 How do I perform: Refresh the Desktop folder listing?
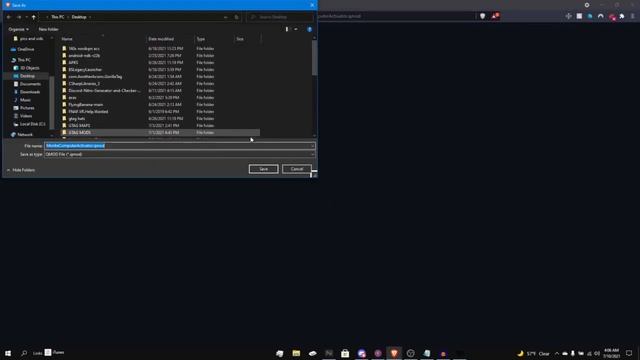[x=236, y=17]
